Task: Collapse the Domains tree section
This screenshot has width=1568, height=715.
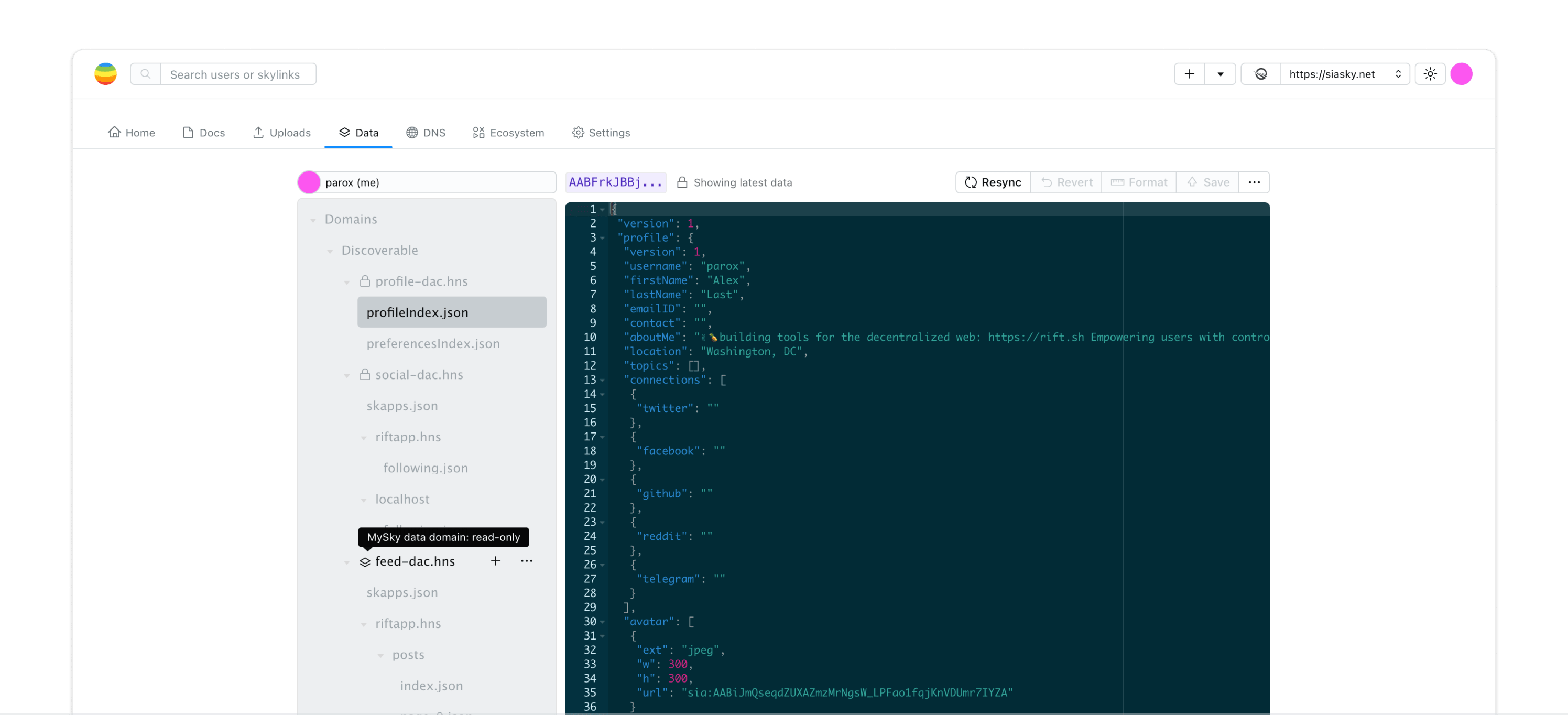Action: pyautogui.click(x=313, y=220)
